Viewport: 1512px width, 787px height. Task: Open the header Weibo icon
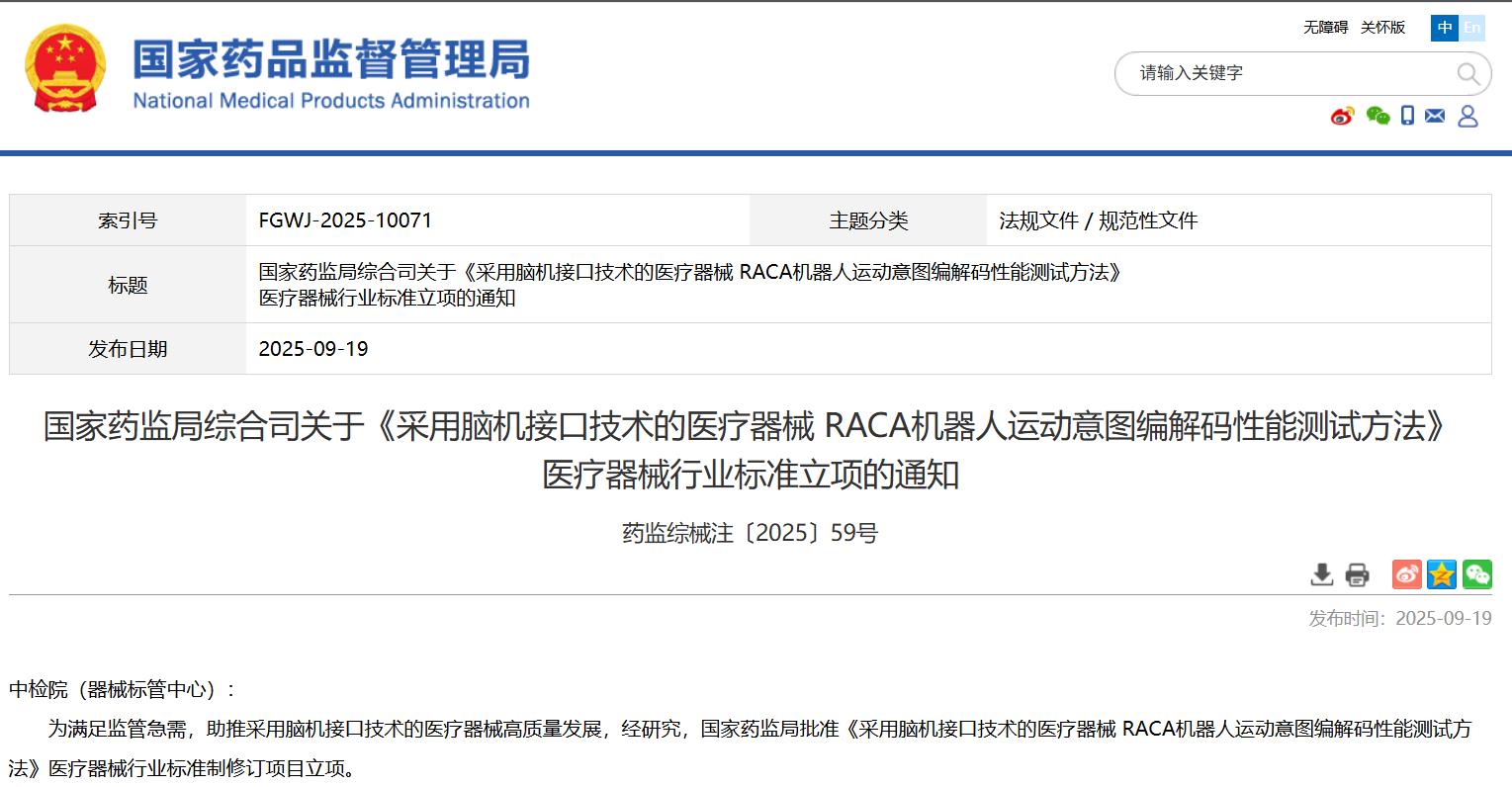coord(1342,117)
